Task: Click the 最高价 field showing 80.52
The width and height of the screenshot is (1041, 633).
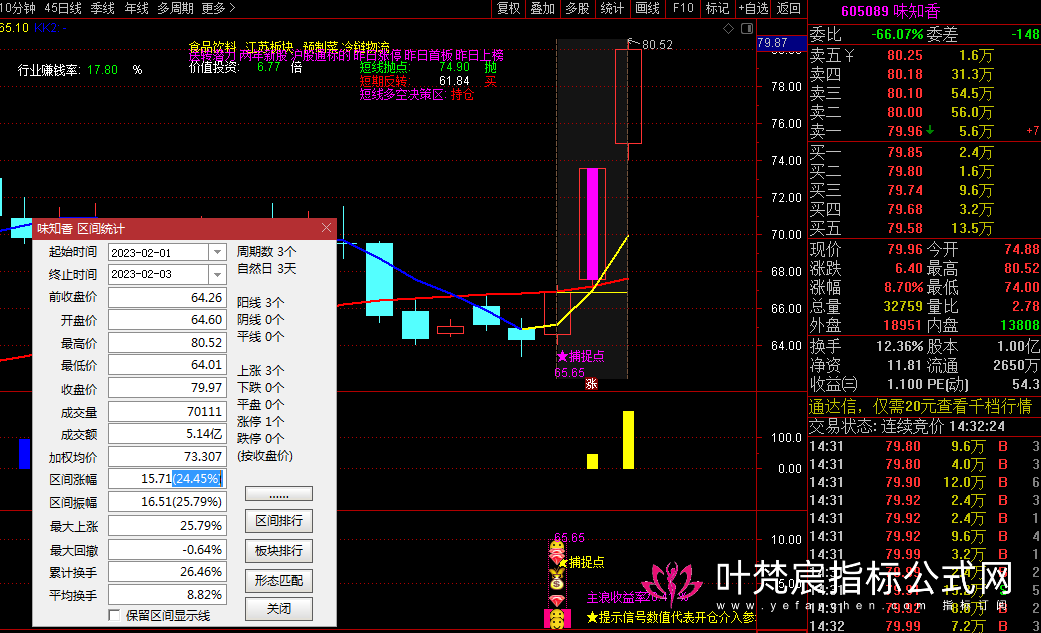Action: tap(167, 343)
